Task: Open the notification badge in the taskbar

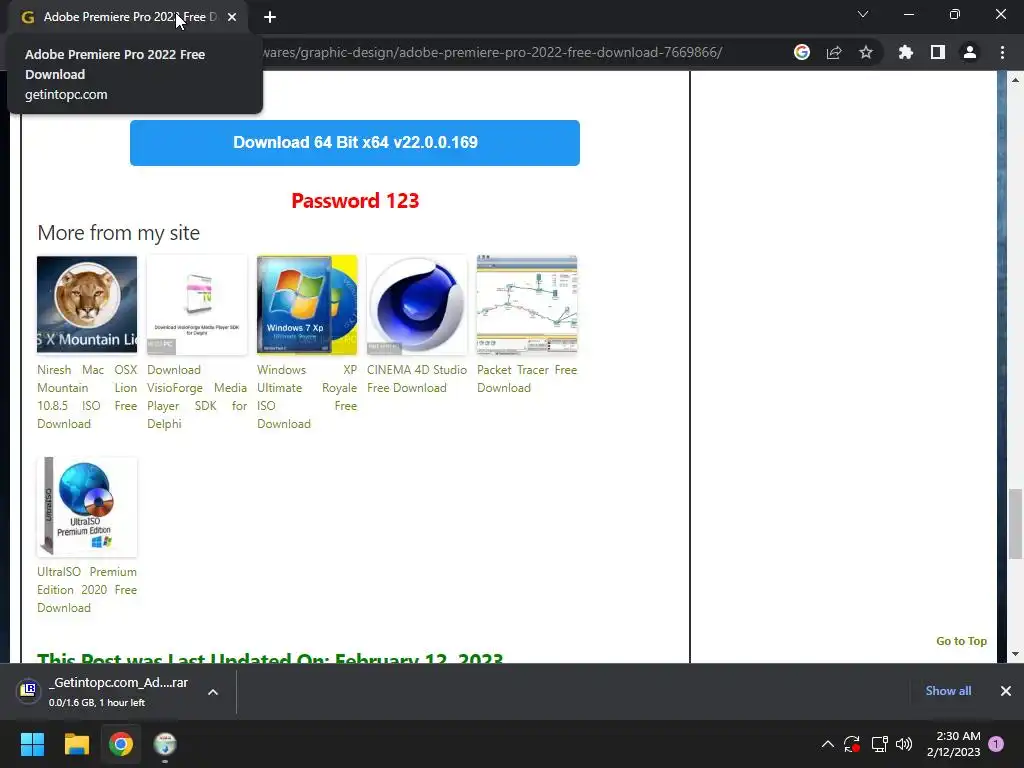Action: (996, 744)
